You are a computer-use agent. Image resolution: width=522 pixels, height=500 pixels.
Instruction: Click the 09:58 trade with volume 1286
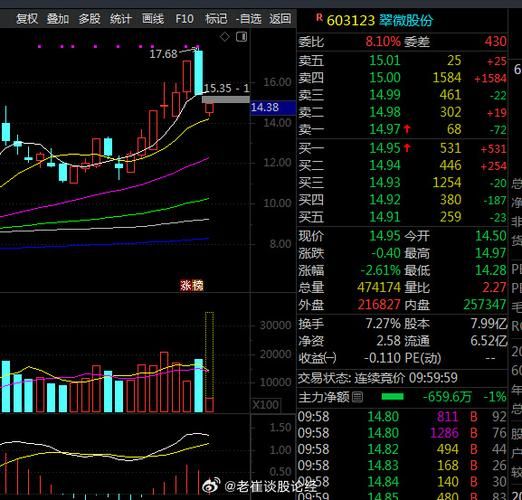pyautogui.click(x=402, y=433)
